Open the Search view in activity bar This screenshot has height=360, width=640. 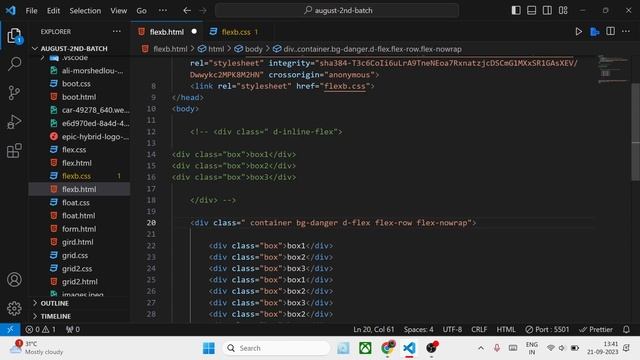pyautogui.click(x=14, y=64)
